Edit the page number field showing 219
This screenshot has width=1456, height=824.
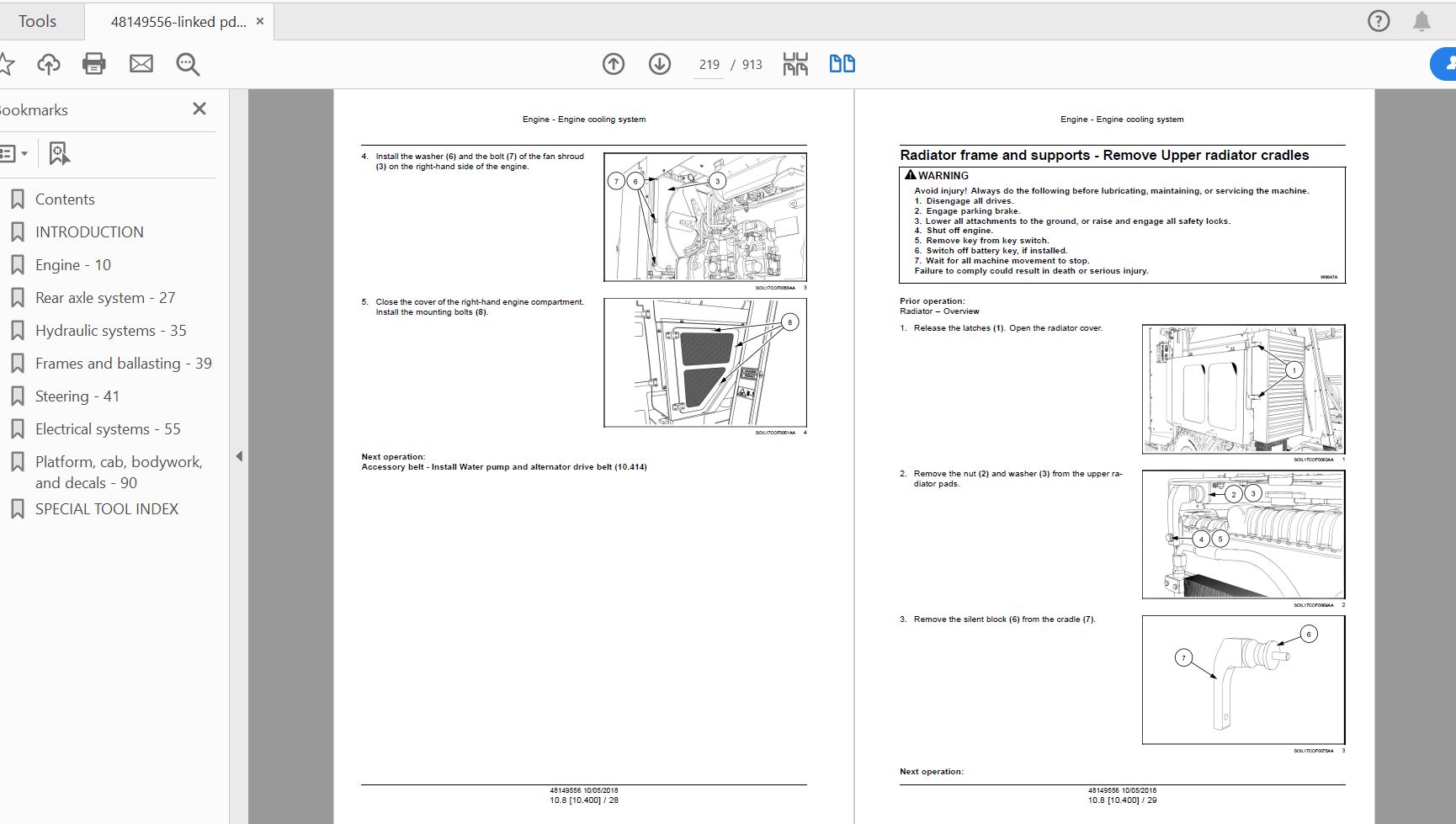(709, 65)
